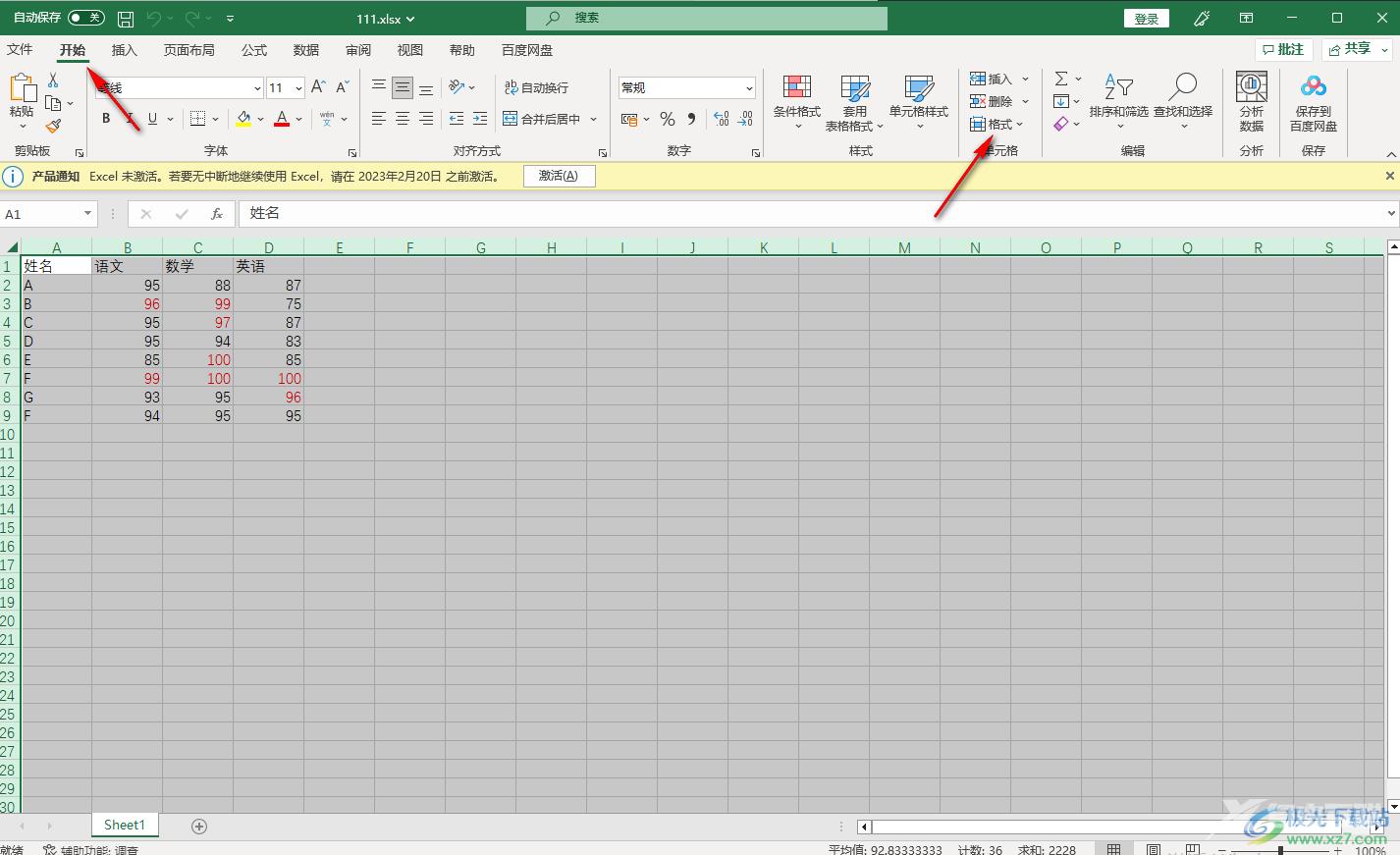Decrease font size with smaller A

(x=343, y=87)
